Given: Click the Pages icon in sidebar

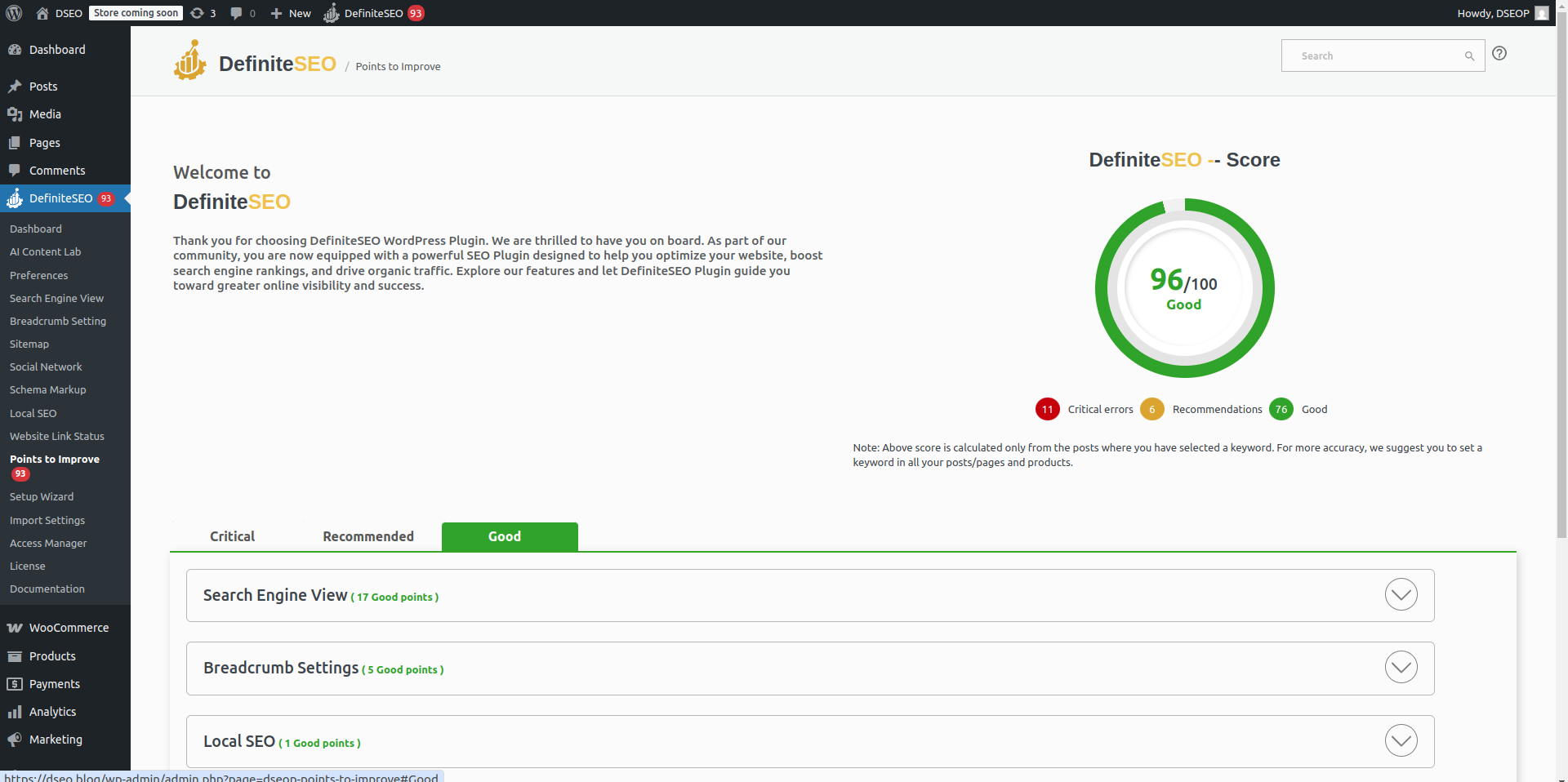Looking at the screenshot, I should tap(15, 143).
